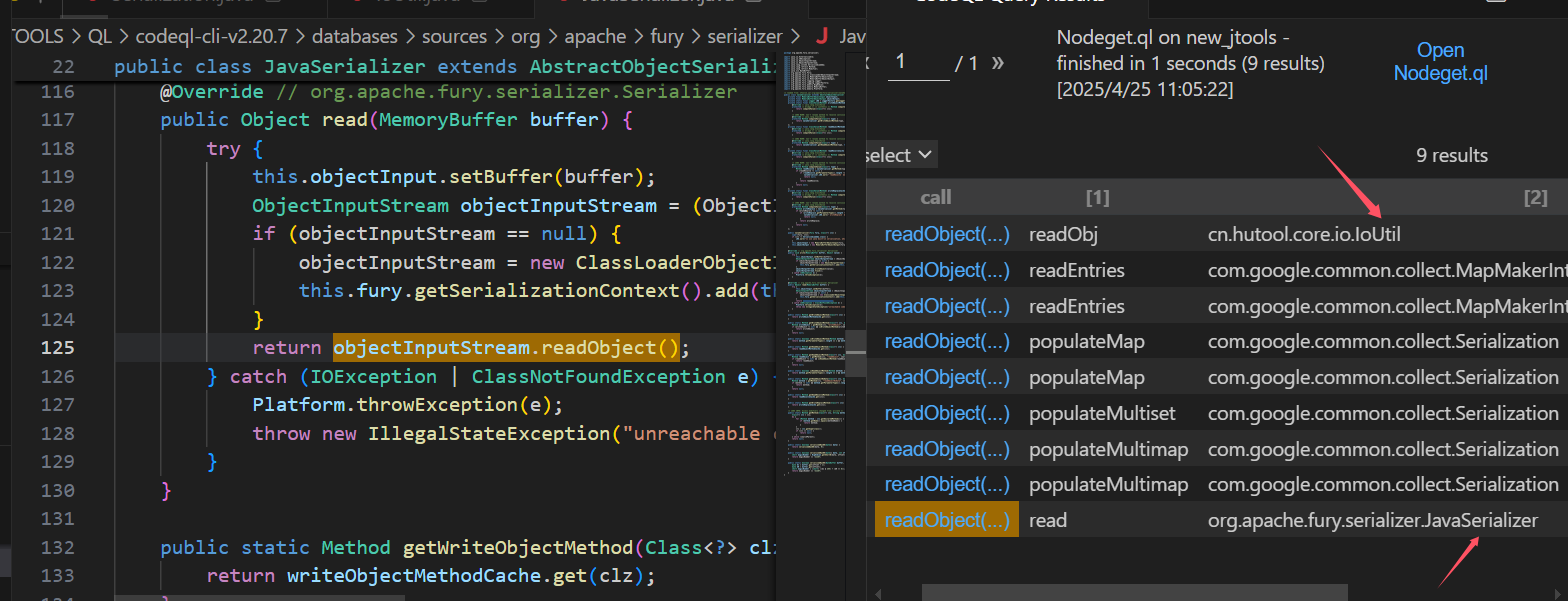
Task: Click 'getWriteObjectMethod' method name on line 132
Action: pyautogui.click(x=518, y=548)
